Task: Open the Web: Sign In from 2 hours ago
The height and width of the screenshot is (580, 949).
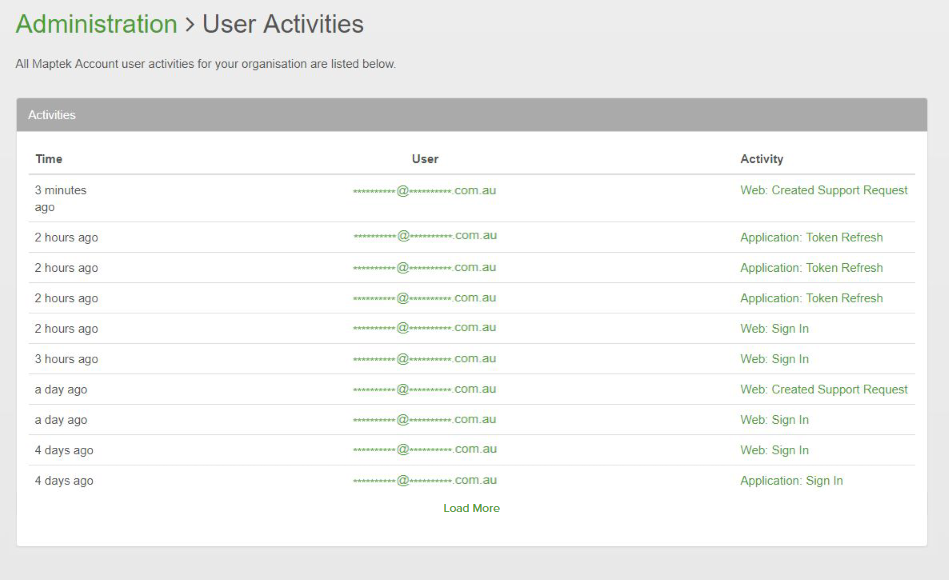Action: (x=774, y=329)
